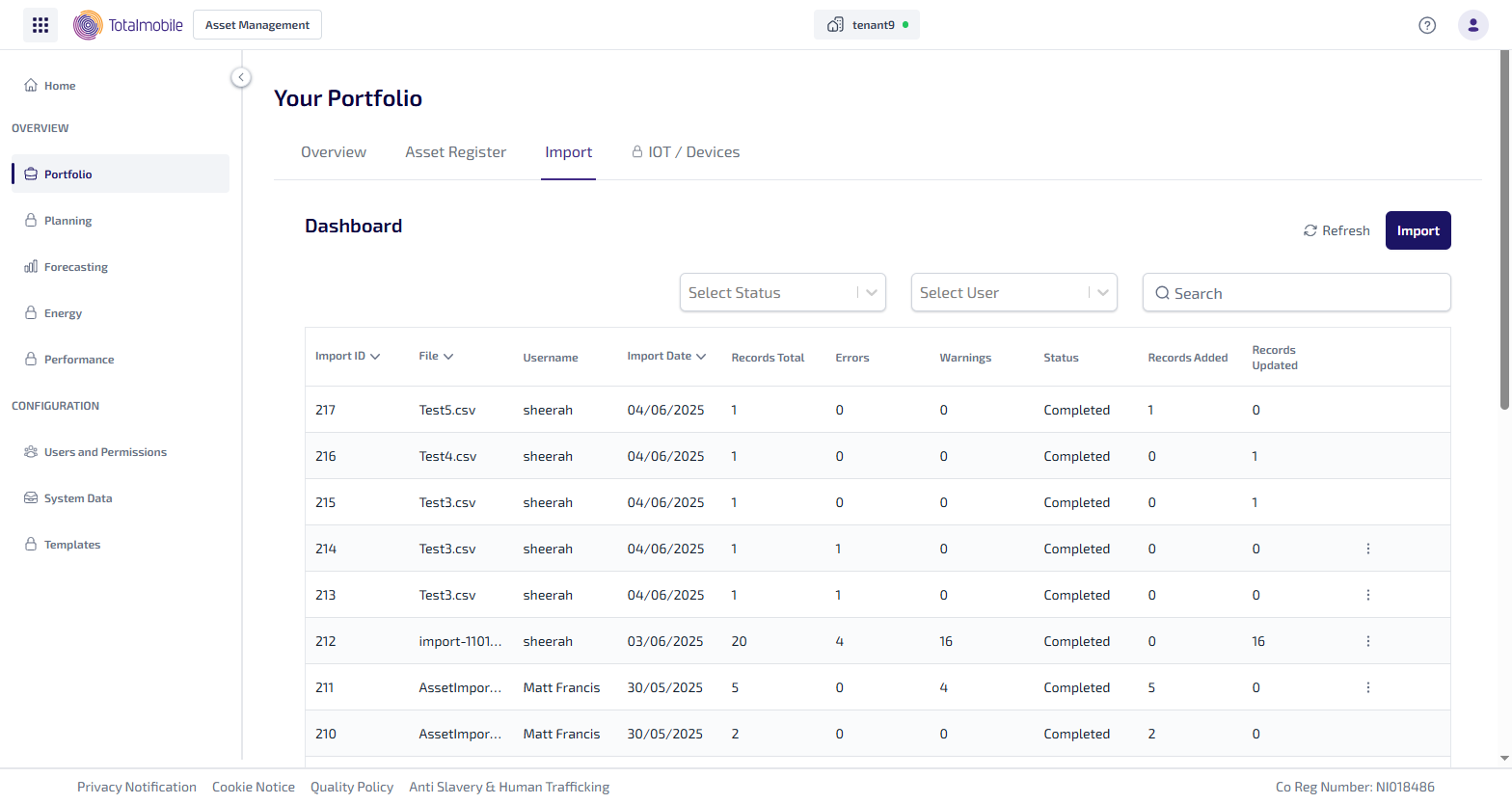This screenshot has width=1512, height=804.
Task: Open row actions for import 214
Action: pyautogui.click(x=1367, y=549)
